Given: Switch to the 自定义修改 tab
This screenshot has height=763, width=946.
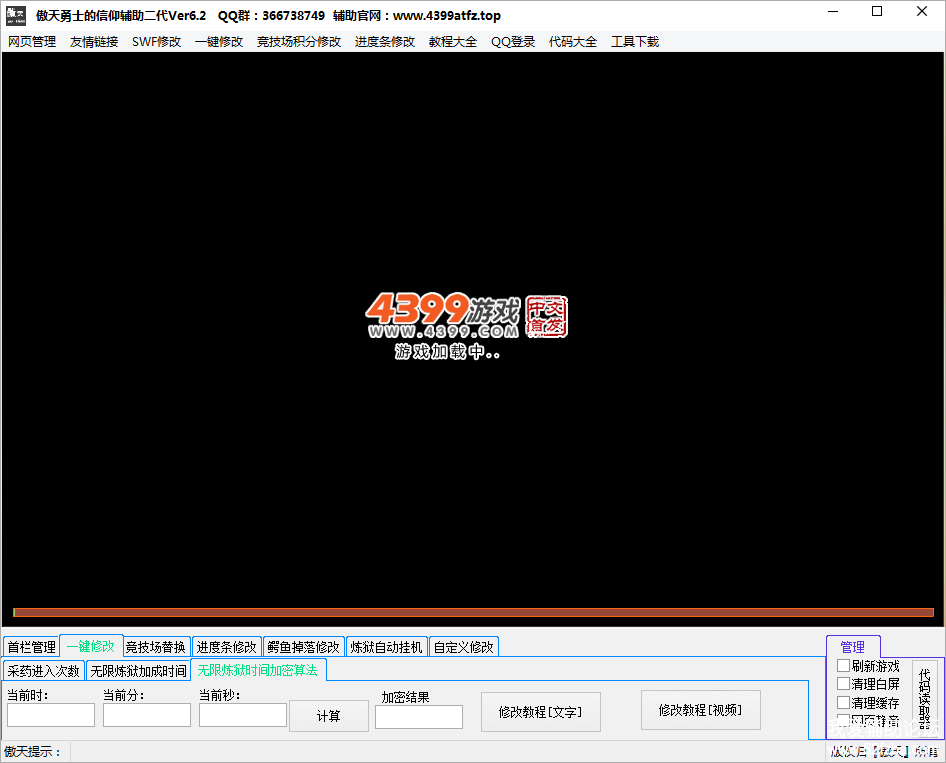Looking at the screenshot, I should [463, 647].
